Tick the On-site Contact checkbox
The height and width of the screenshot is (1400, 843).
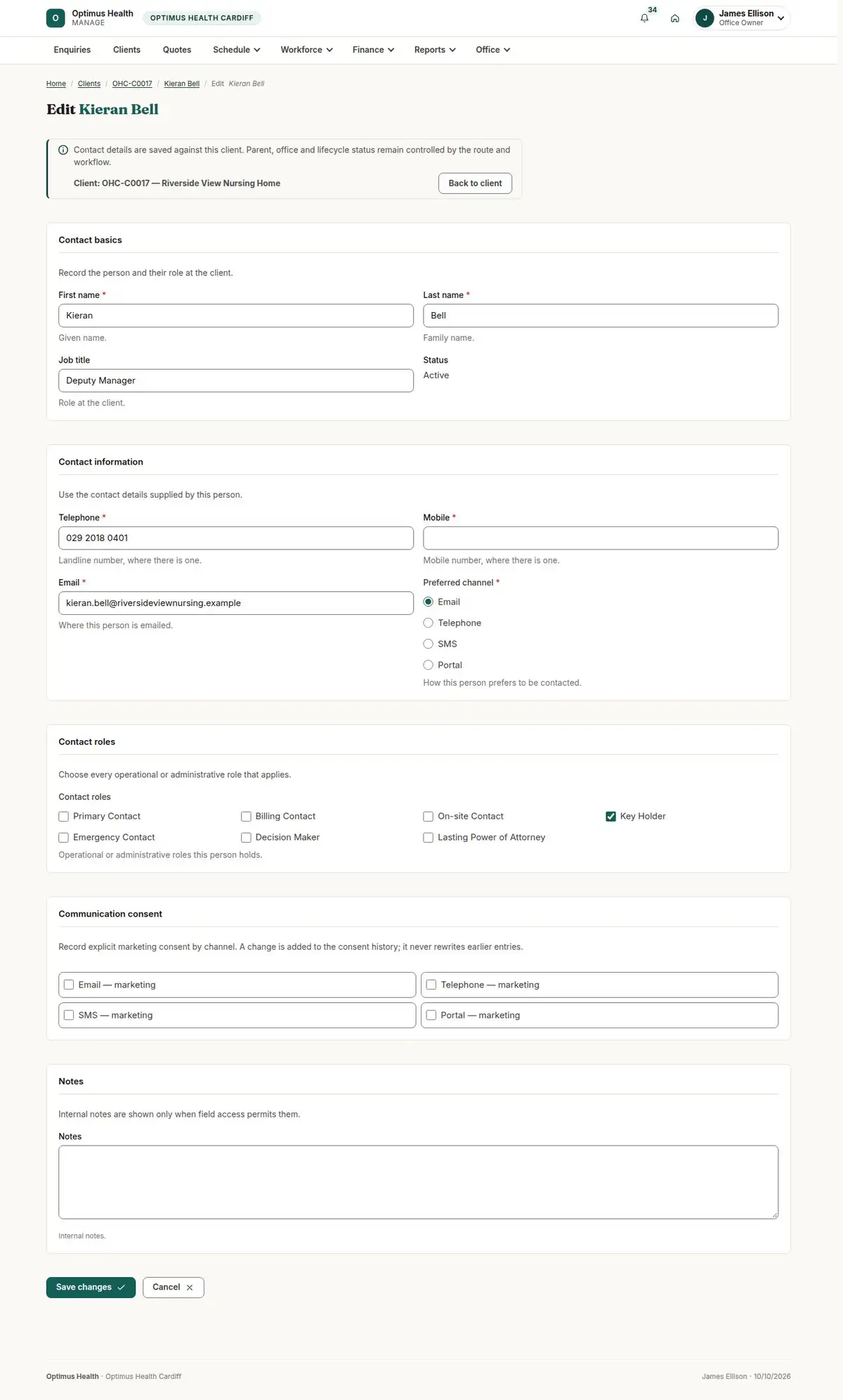pos(429,816)
